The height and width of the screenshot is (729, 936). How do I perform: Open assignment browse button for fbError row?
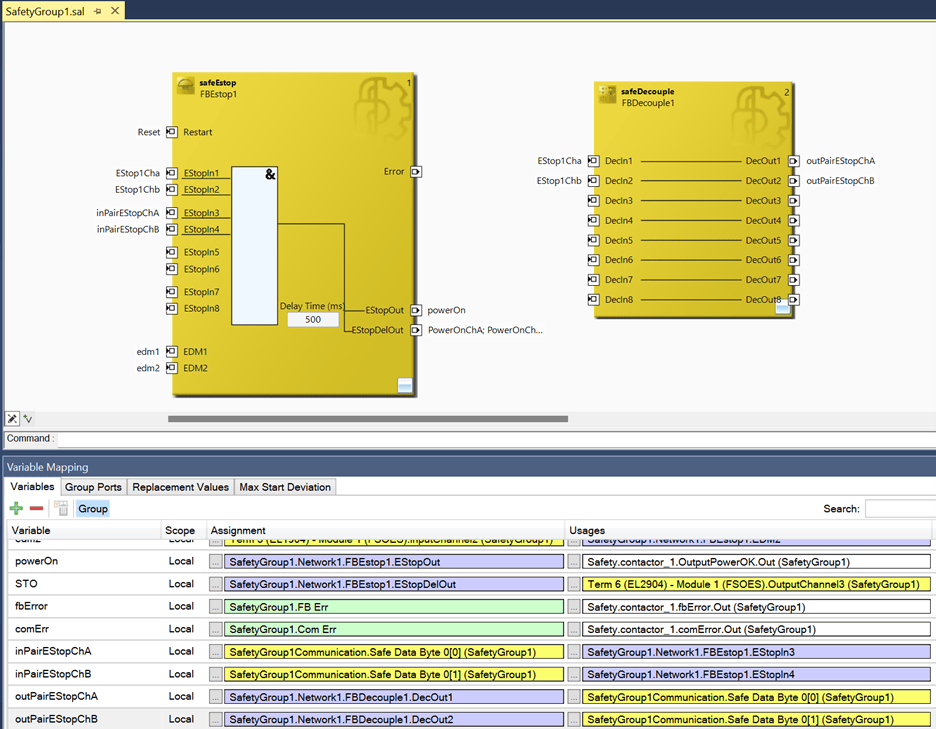pos(215,607)
